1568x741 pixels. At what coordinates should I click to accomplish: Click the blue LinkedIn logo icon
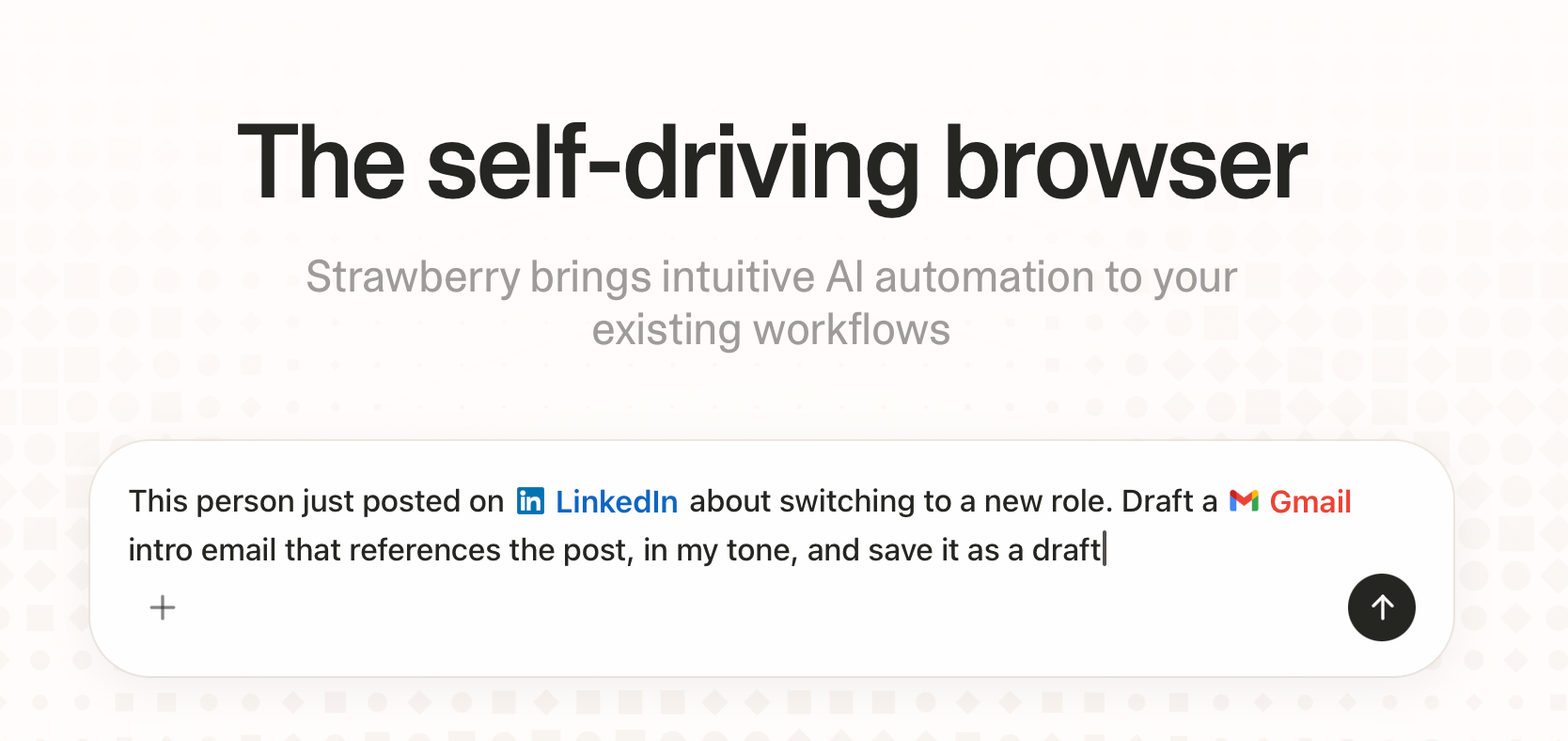coord(530,501)
